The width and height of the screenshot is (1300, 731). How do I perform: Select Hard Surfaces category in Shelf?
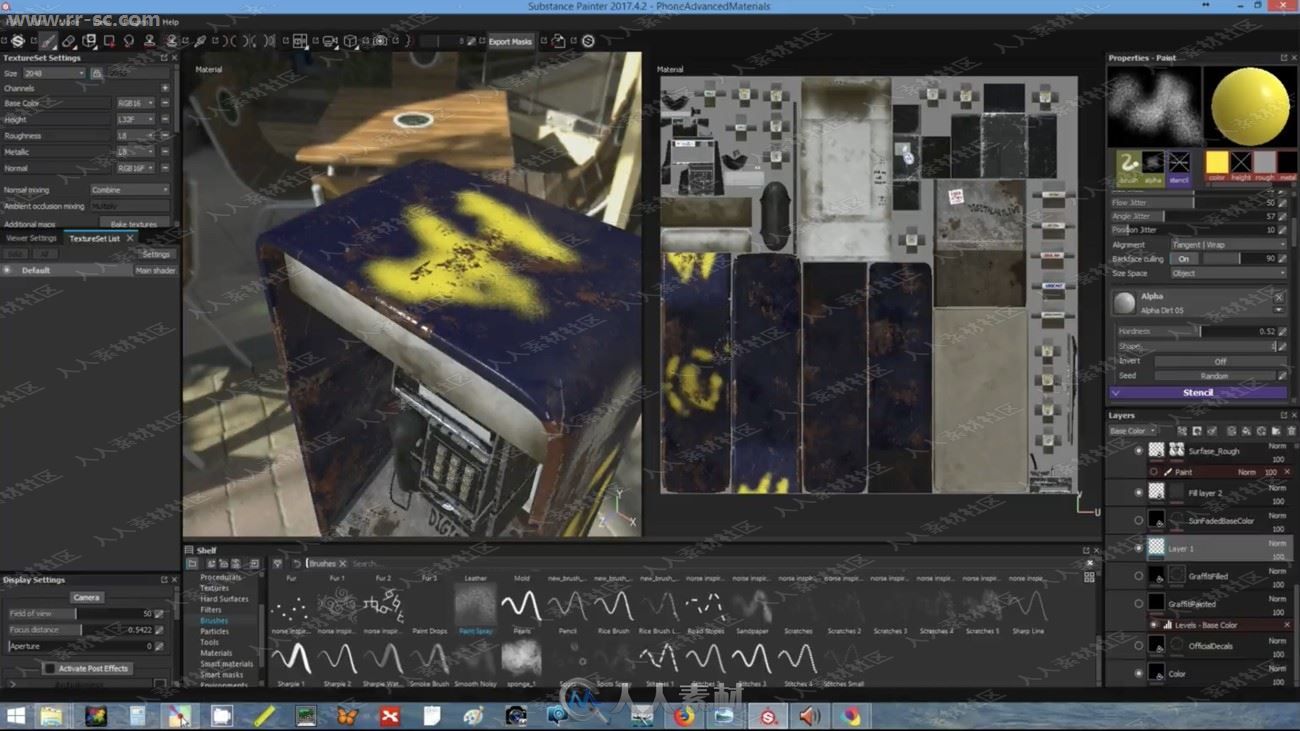click(x=224, y=599)
